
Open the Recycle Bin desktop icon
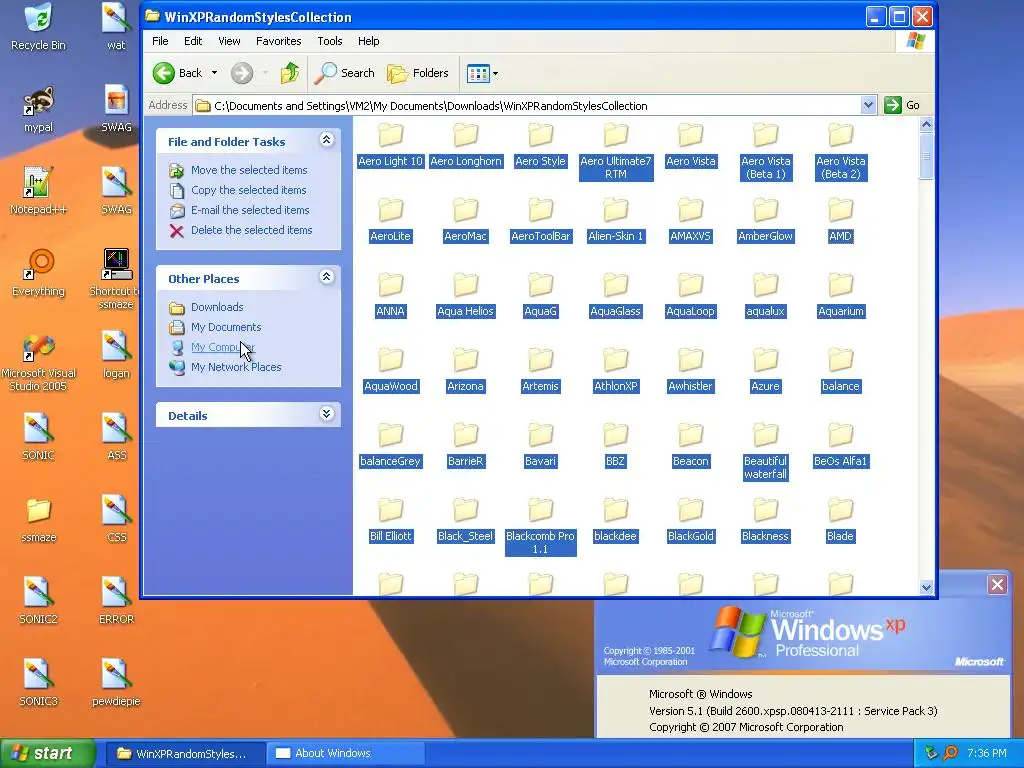[39, 27]
